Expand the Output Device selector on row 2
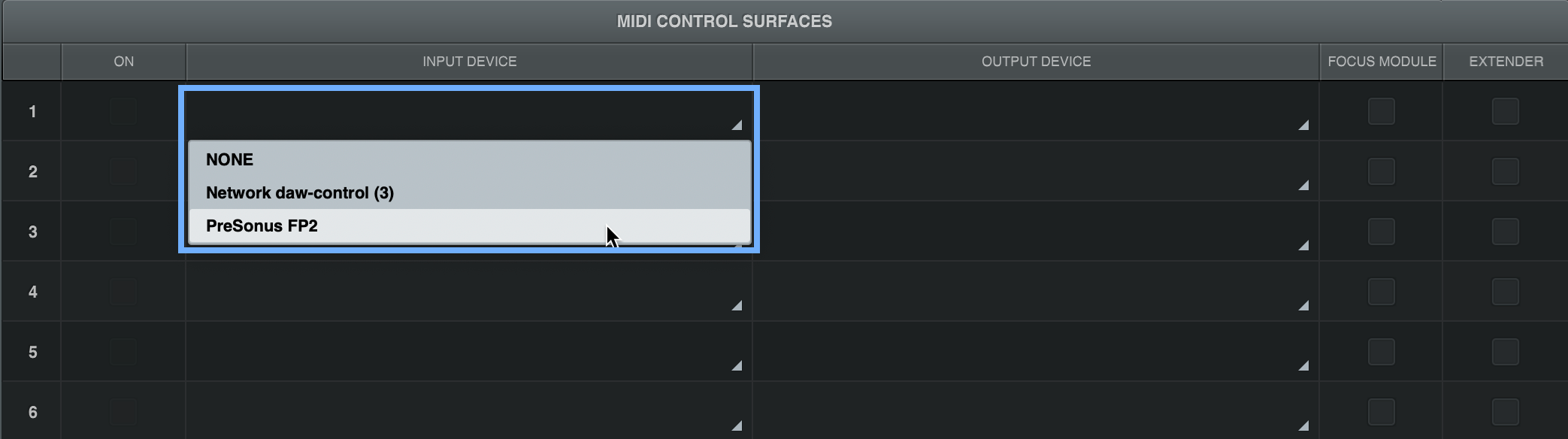Viewport: 1568px width, 439px height. click(1037, 171)
